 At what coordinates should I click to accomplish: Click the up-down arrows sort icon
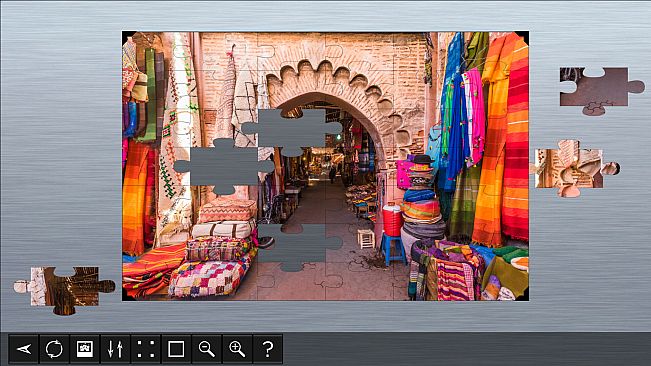(x=115, y=349)
